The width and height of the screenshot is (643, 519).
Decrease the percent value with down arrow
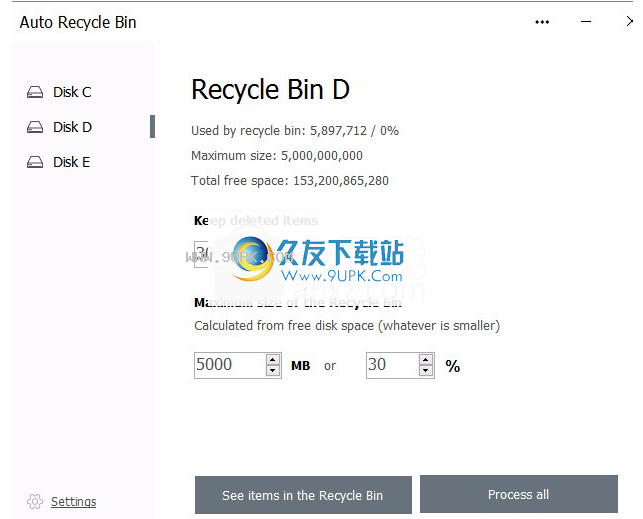tap(426, 371)
